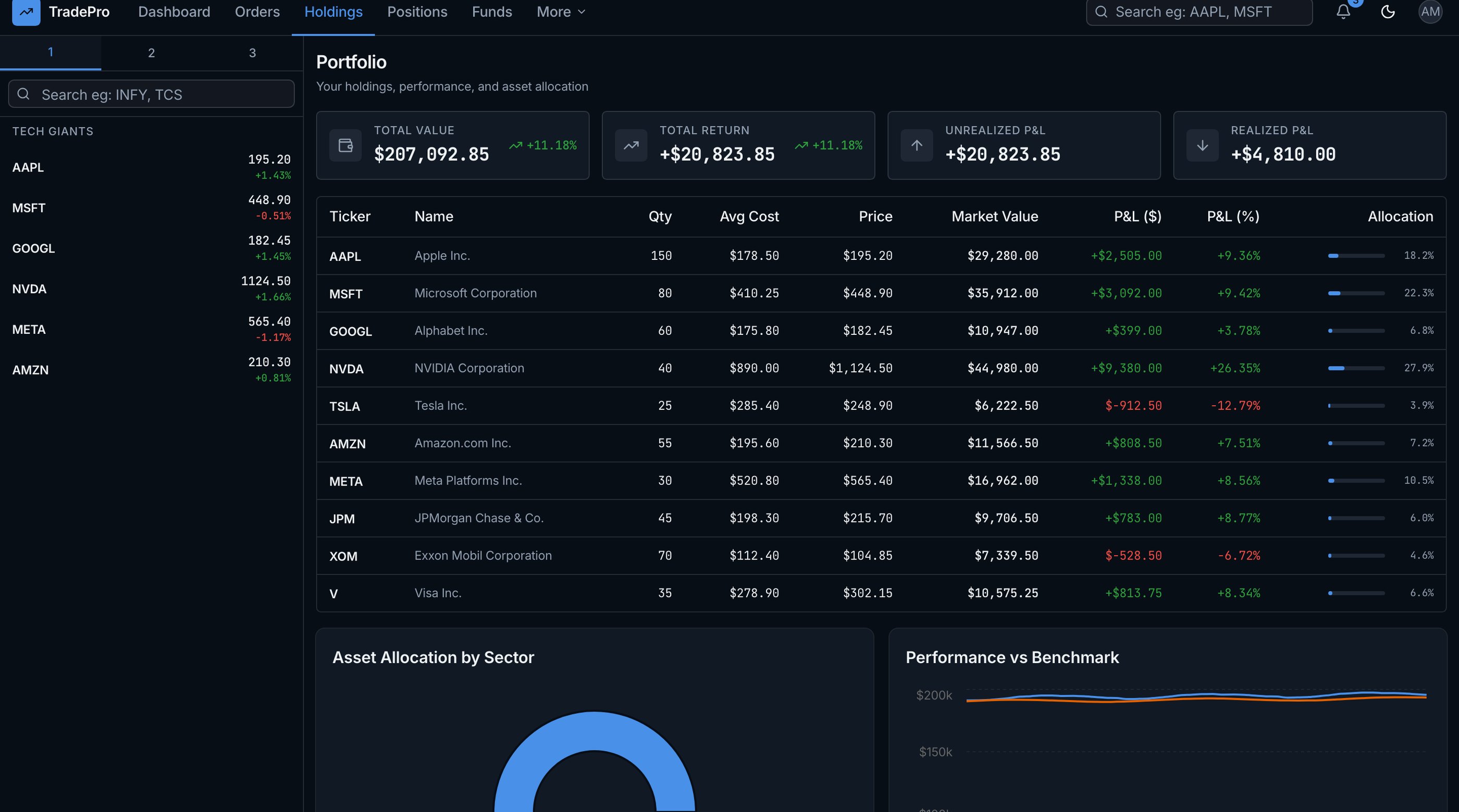Switch to watchlist tab 3
1459x812 pixels.
pyautogui.click(x=253, y=53)
